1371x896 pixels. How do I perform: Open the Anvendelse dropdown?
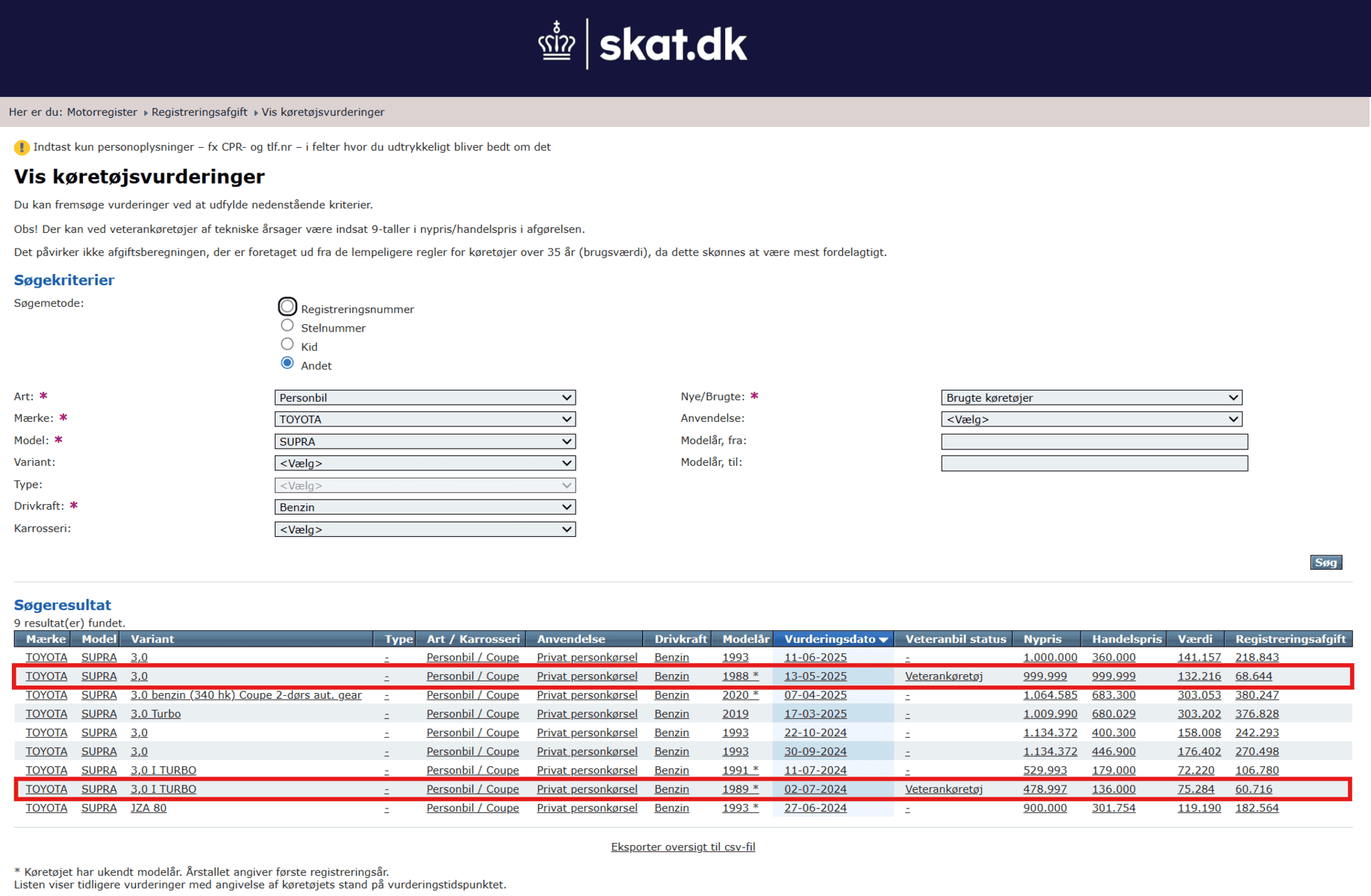(1091, 420)
